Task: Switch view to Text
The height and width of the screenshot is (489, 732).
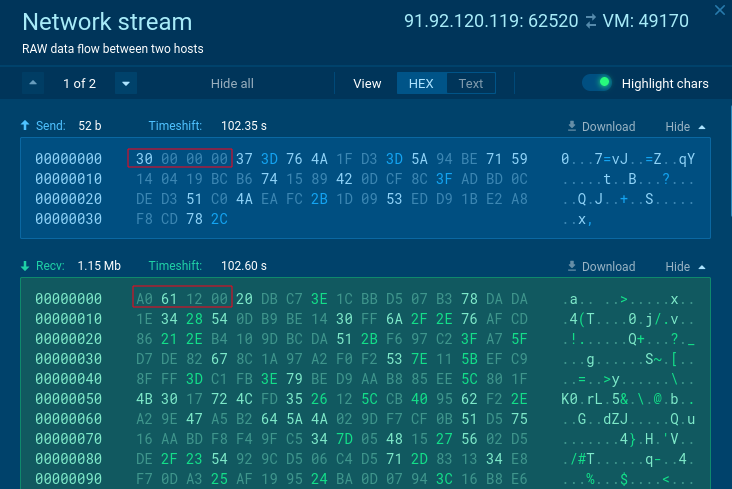Action: (x=471, y=83)
